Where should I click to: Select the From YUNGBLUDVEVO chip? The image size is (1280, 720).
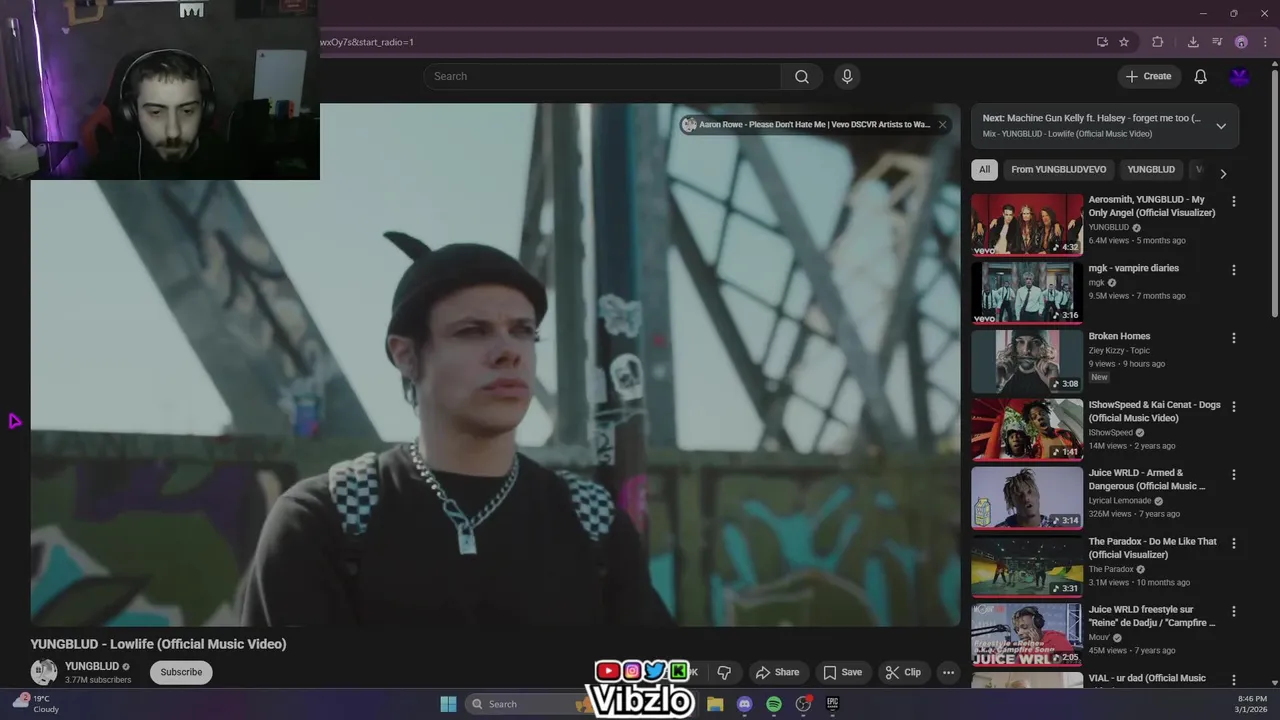pos(1058,170)
